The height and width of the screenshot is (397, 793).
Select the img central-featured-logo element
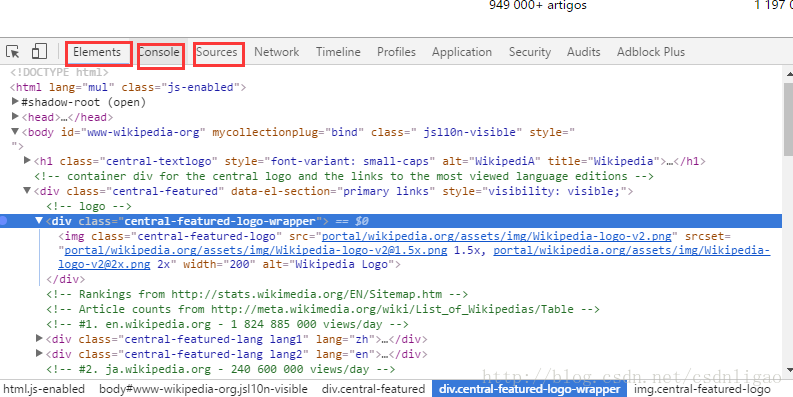pos(414,250)
